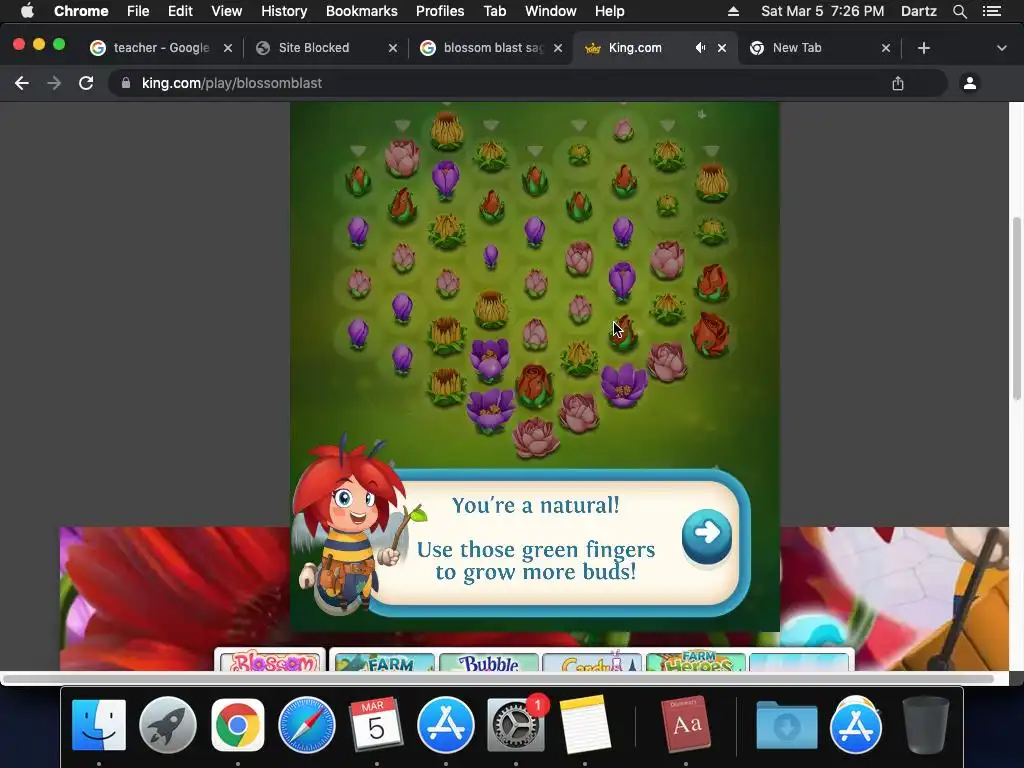Reload the current page
Image resolution: width=1024 pixels, height=768 pixels.
click(x=86, y=83)
